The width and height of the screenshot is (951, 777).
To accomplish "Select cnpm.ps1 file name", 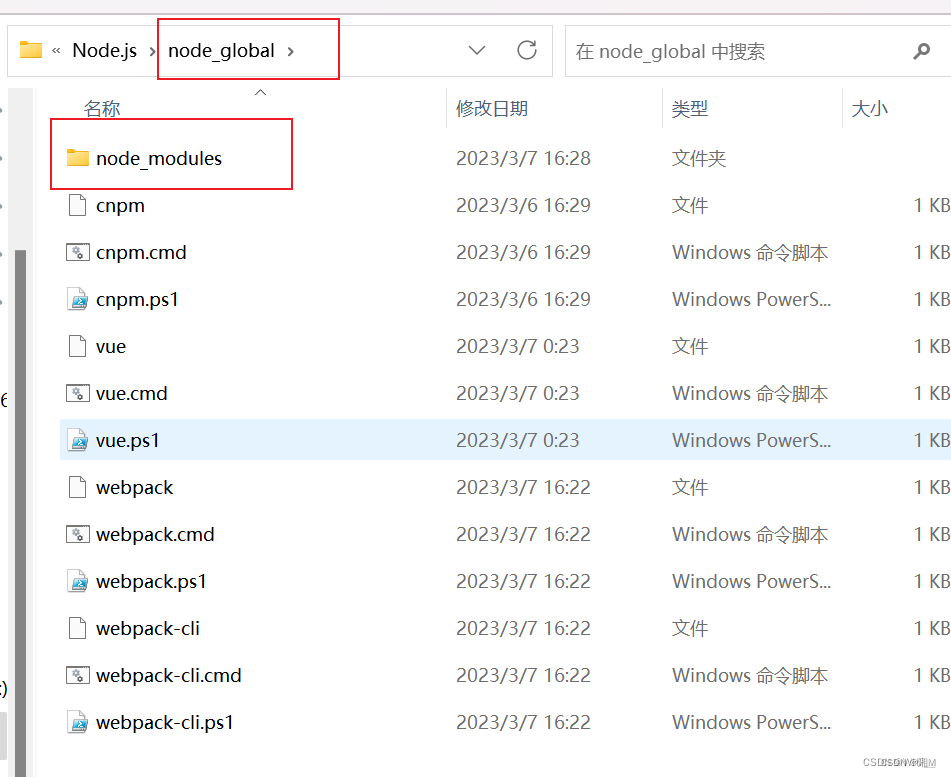I will [x=137, y=300].
